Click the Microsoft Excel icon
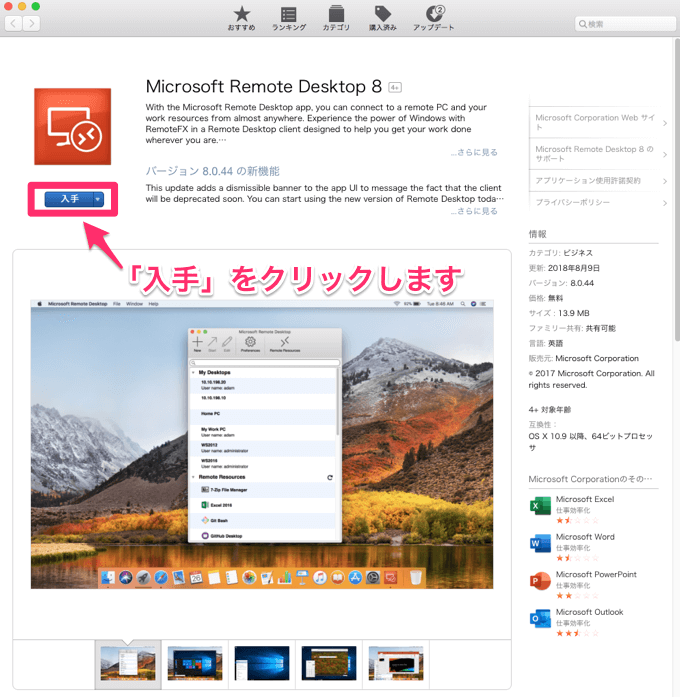 tap(540, 506)
